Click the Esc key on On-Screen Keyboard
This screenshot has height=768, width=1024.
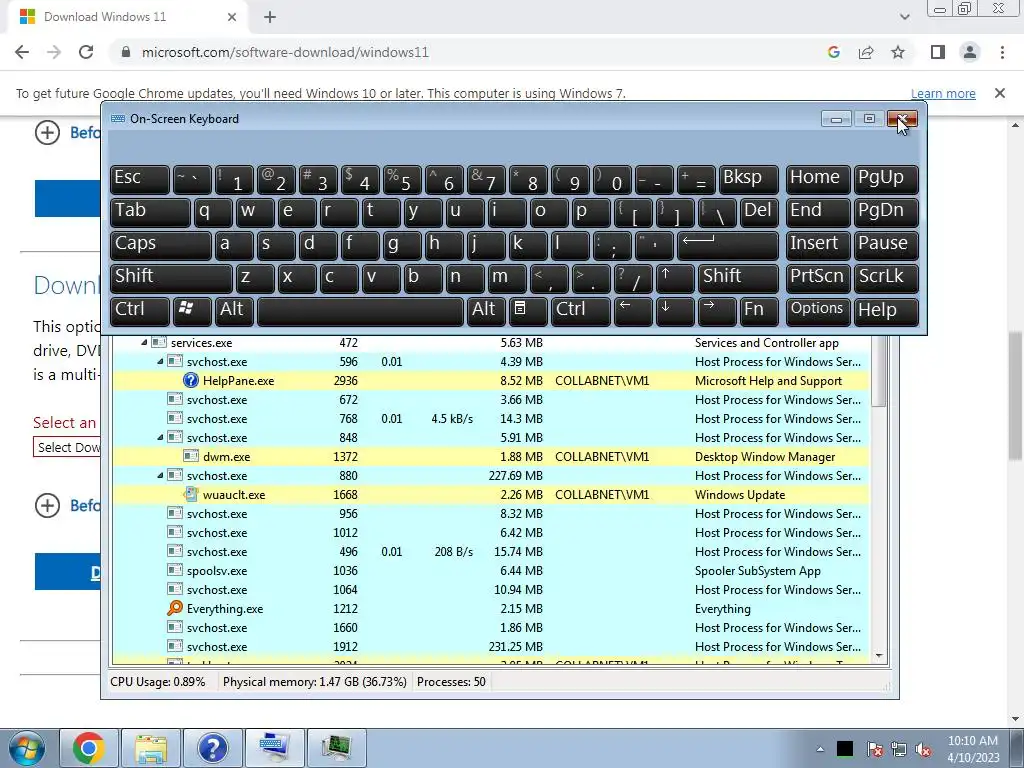tap(140, 178)
